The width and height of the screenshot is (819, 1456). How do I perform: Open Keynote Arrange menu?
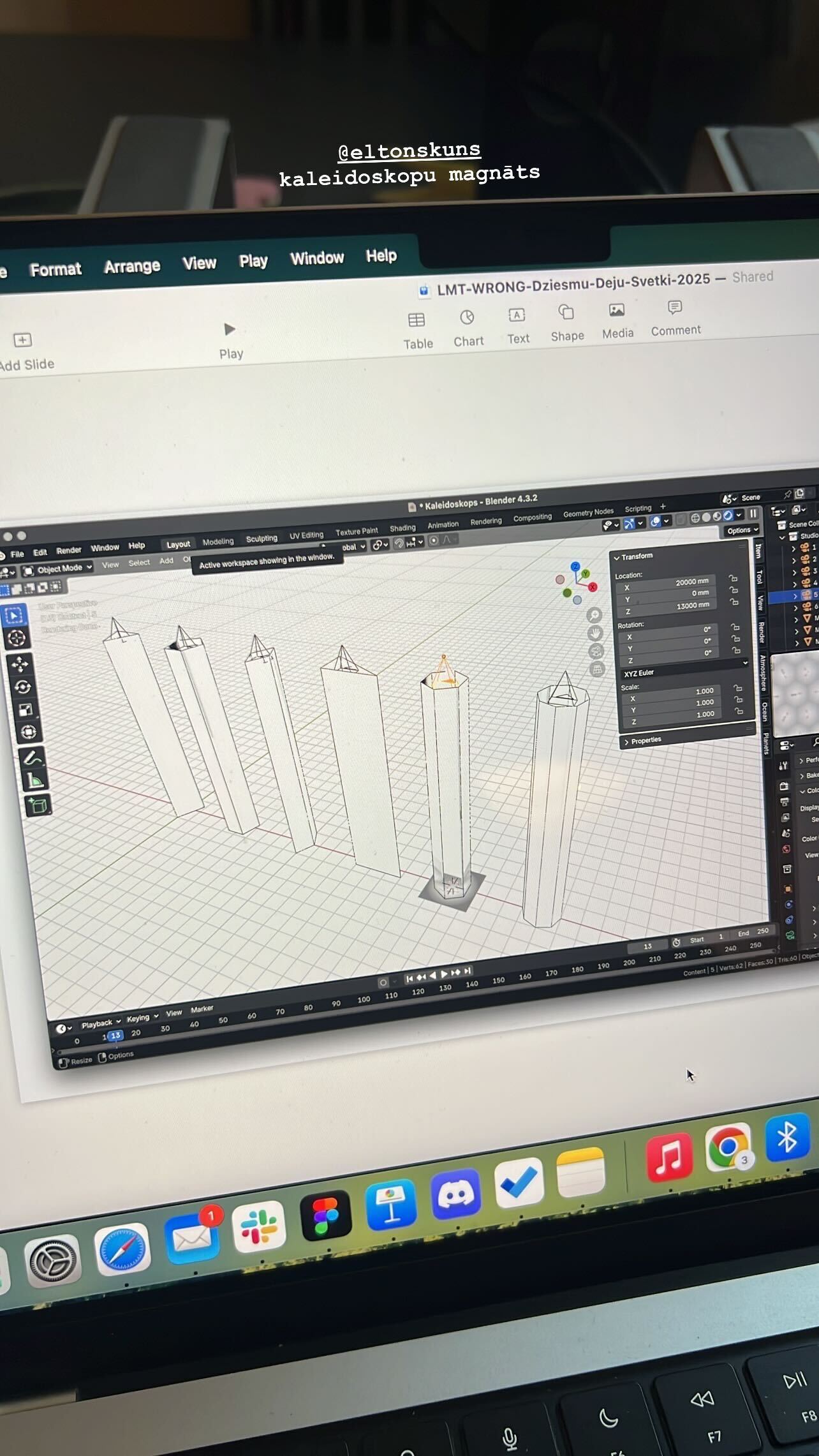[132, 267]
